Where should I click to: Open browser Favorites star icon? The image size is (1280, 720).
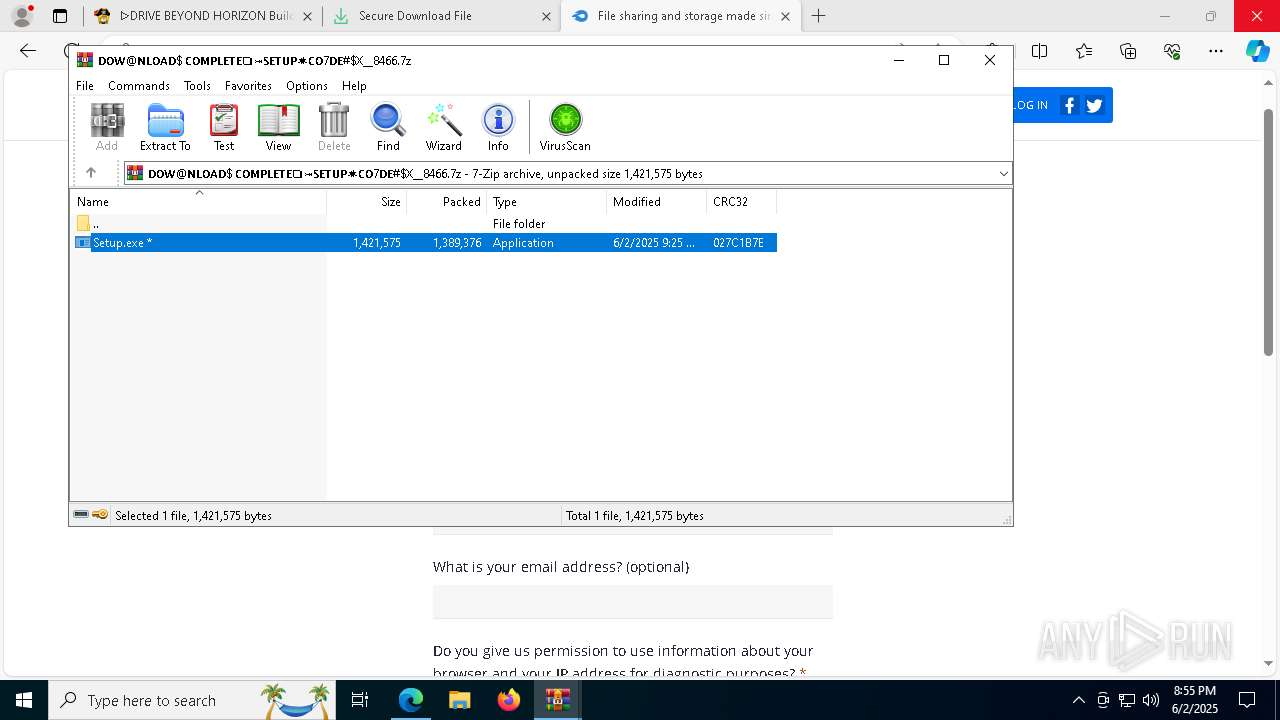(1084, 51)
